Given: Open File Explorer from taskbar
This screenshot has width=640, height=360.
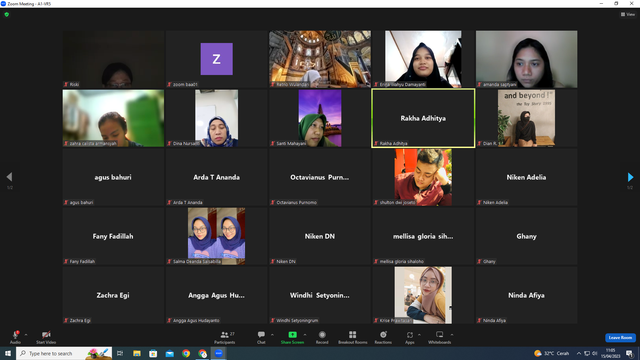Looking at the screenshot, I should click(137, 353).
